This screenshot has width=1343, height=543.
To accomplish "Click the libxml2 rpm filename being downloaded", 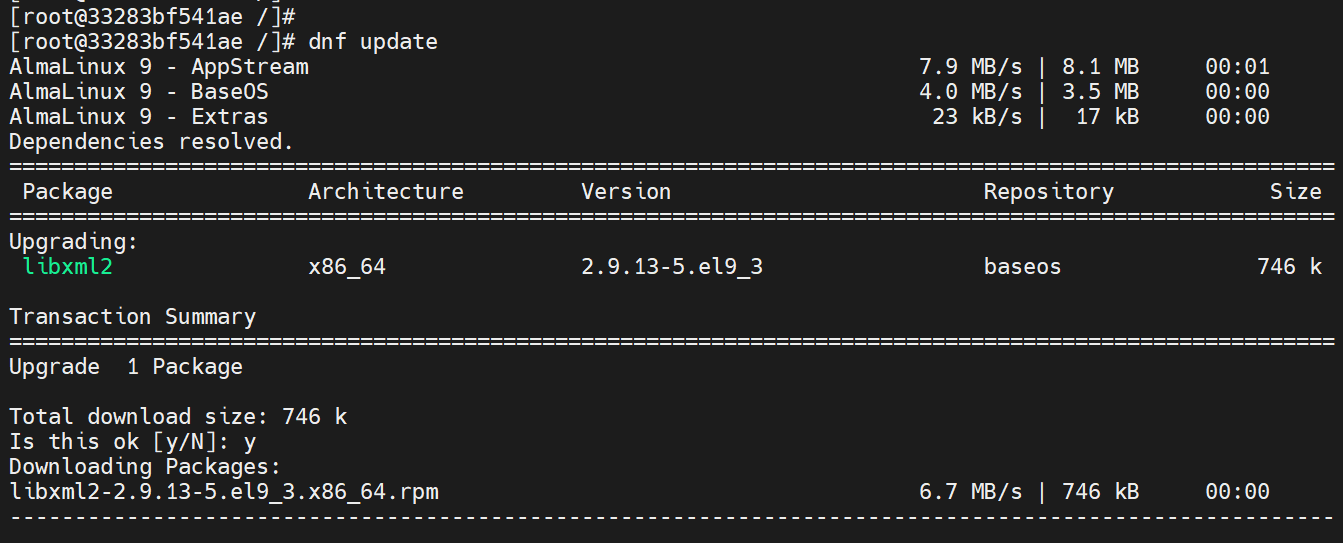I will pyautogui.click(x=224, y=492).
